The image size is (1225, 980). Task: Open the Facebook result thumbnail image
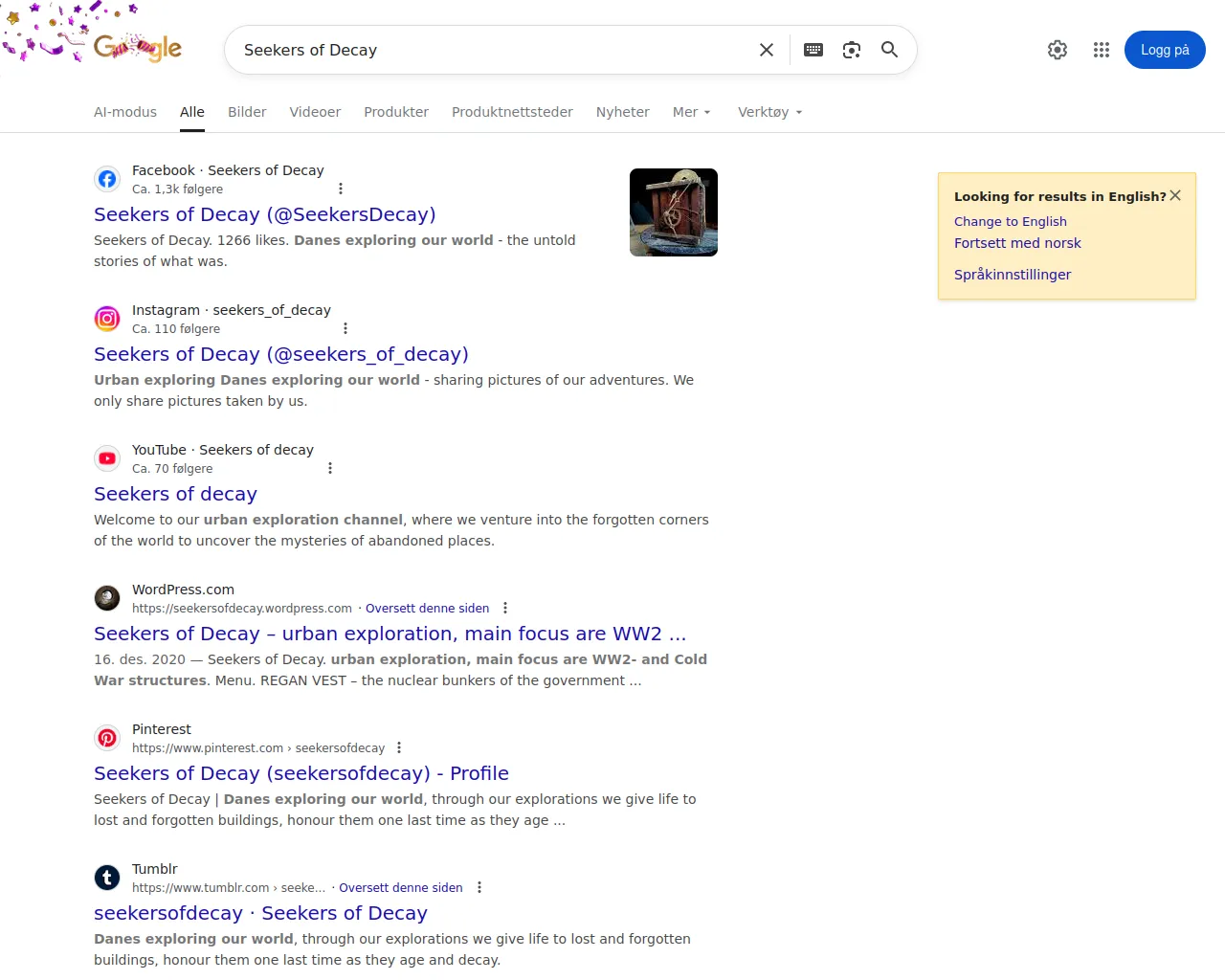pyautogui.click(x=674, y=212)
